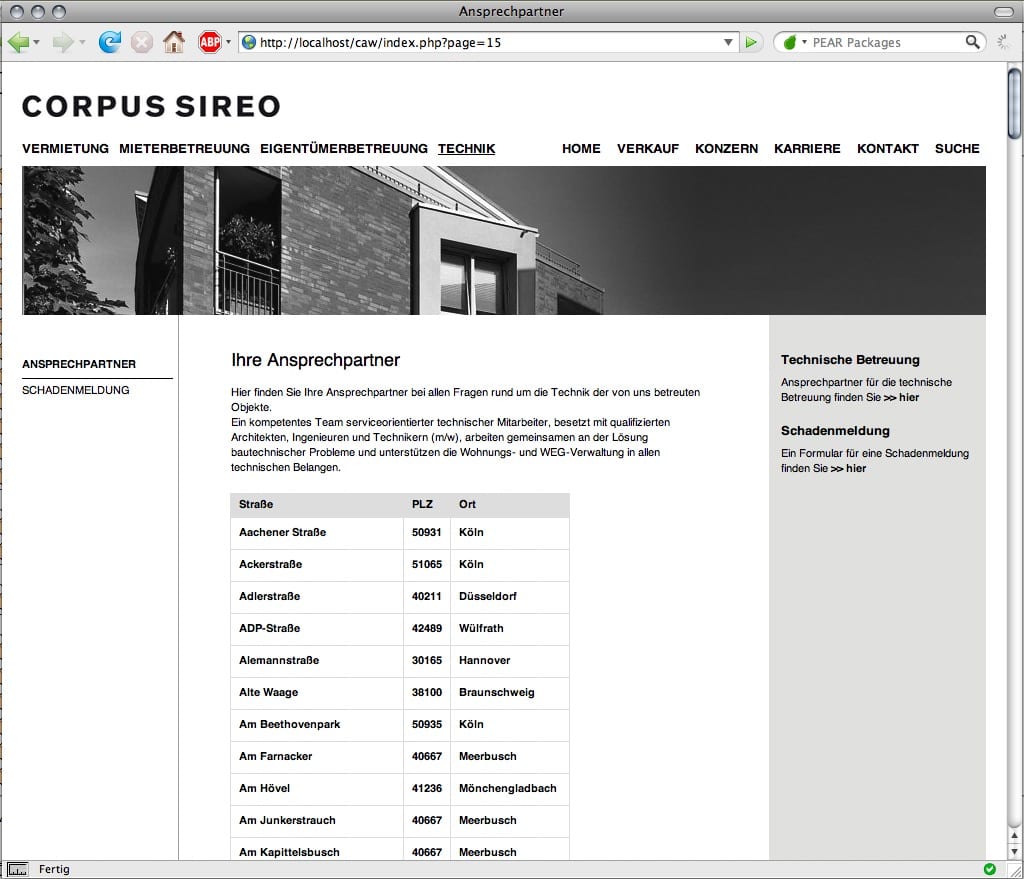Click the globe site icon in URL bar
The height and width of the screenshot is (879, 1024).
pyautogui.click(x=249, y=42)
